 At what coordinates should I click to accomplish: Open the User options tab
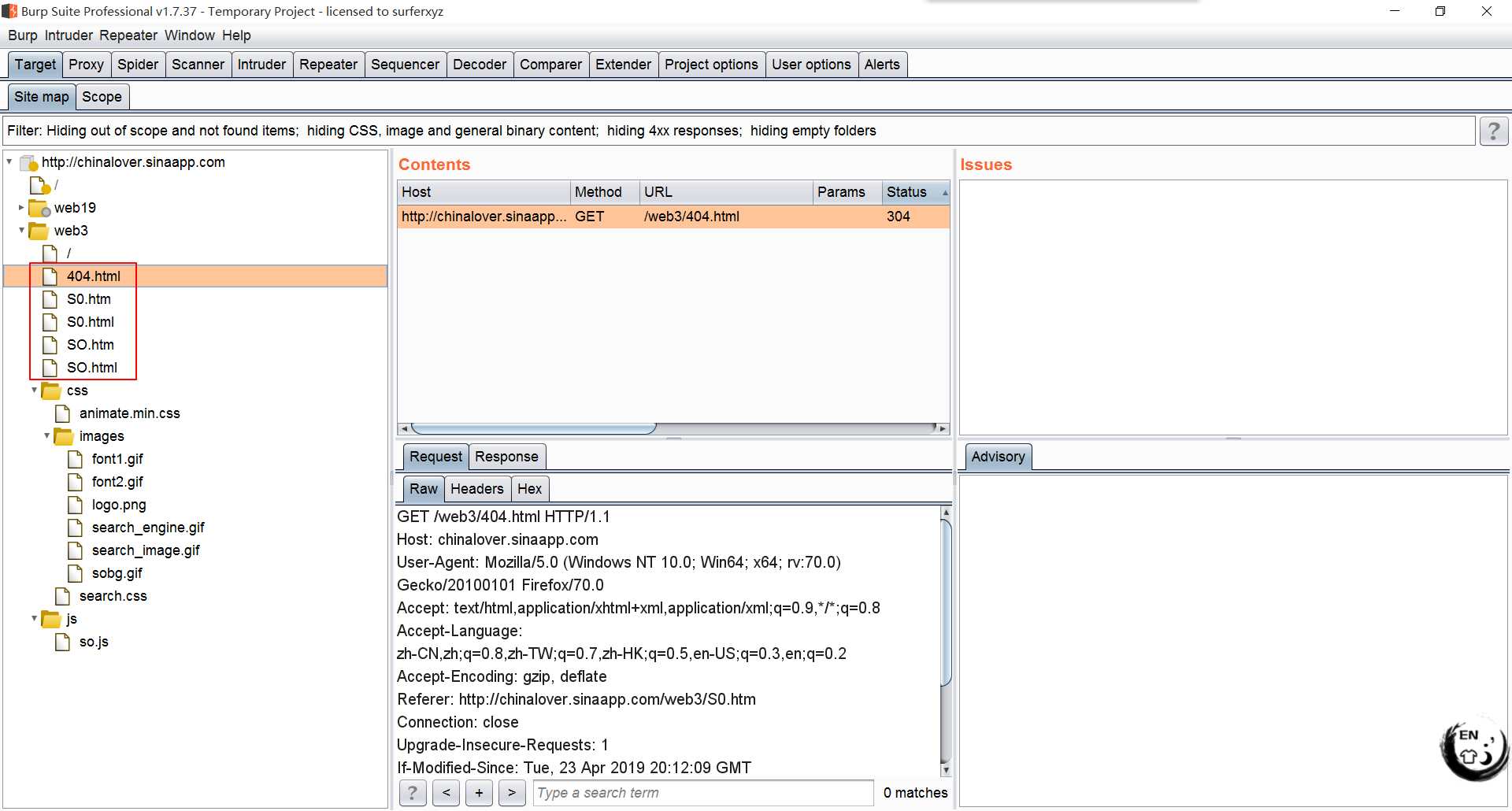point(811,65)
